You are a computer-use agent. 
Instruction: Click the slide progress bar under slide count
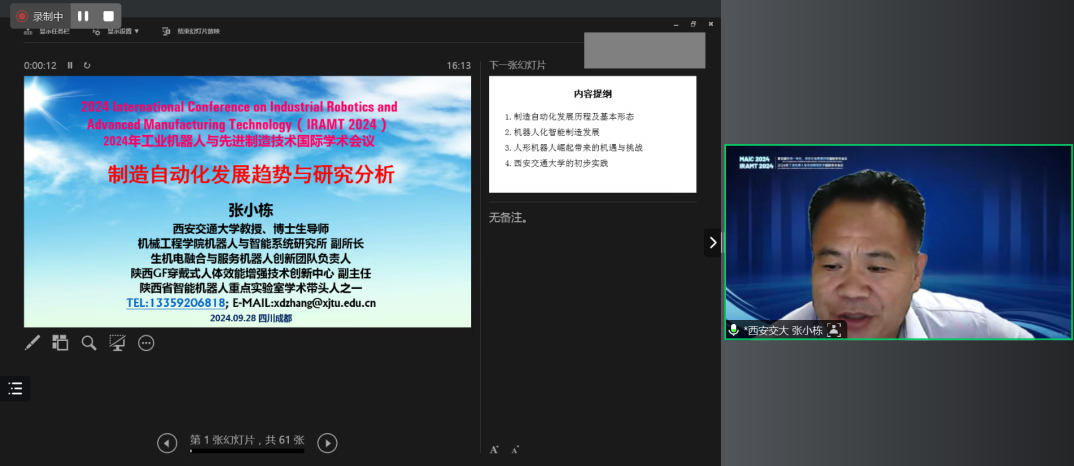(247, 451)
